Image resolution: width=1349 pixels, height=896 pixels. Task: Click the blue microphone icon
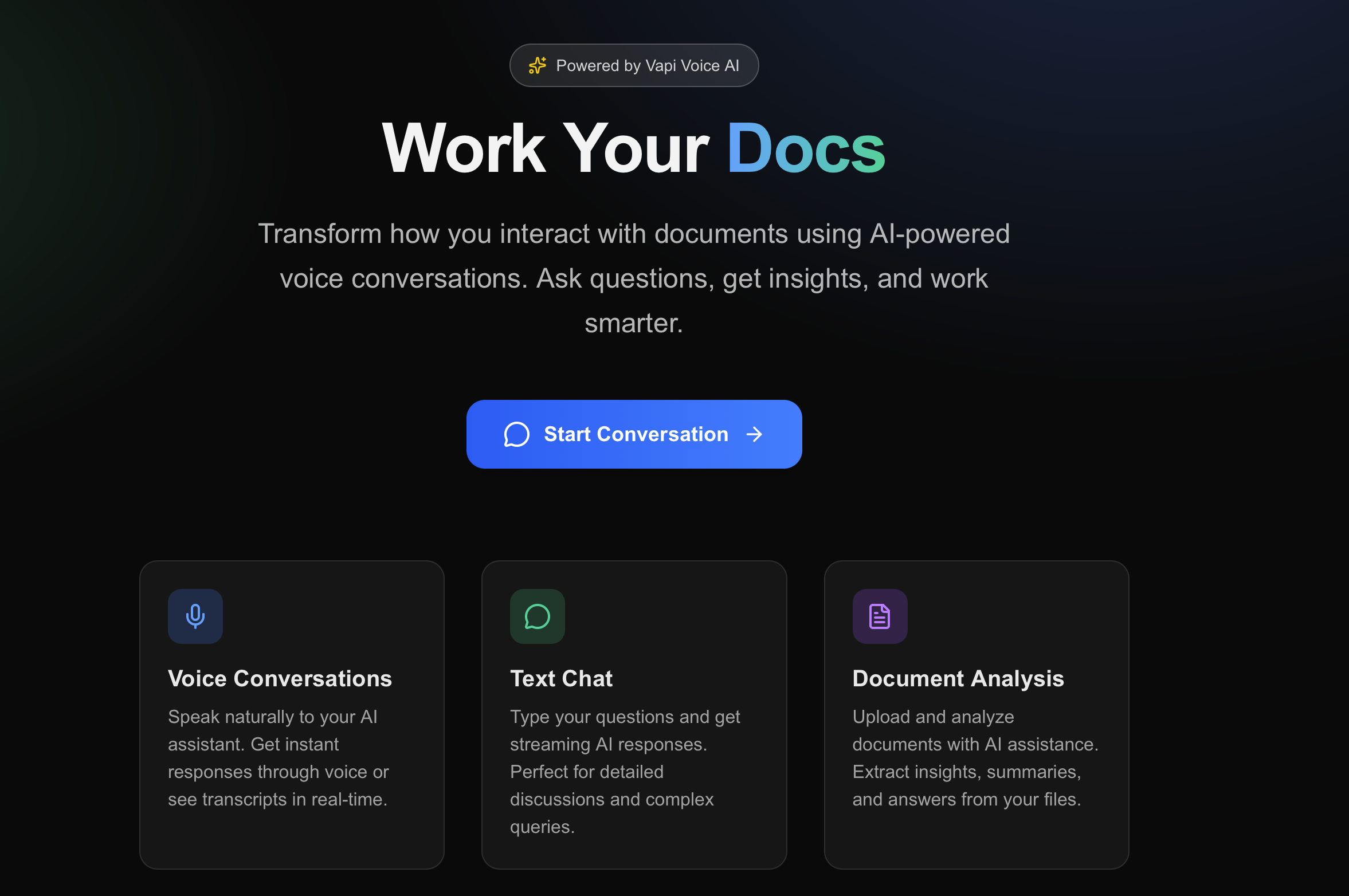pos(195,616)
